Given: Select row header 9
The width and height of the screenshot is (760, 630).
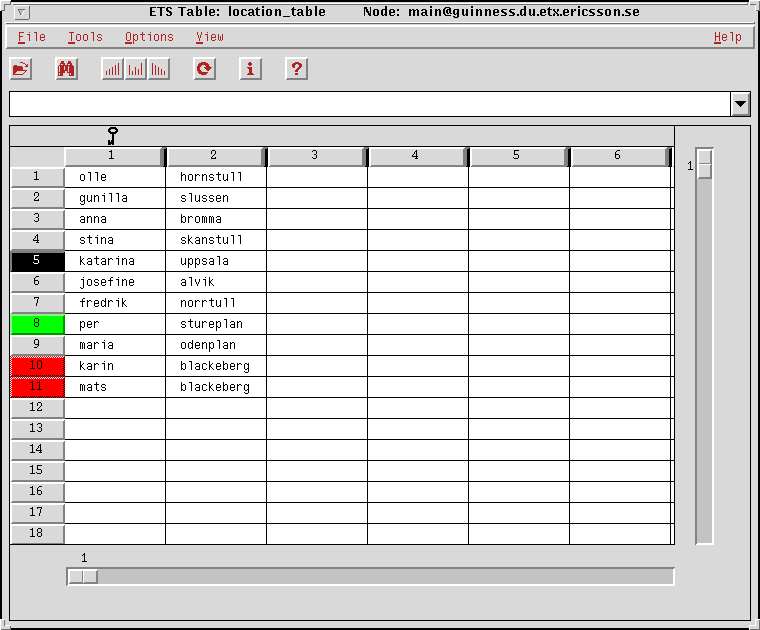Looking at the screenshot, I should [37, 345].
